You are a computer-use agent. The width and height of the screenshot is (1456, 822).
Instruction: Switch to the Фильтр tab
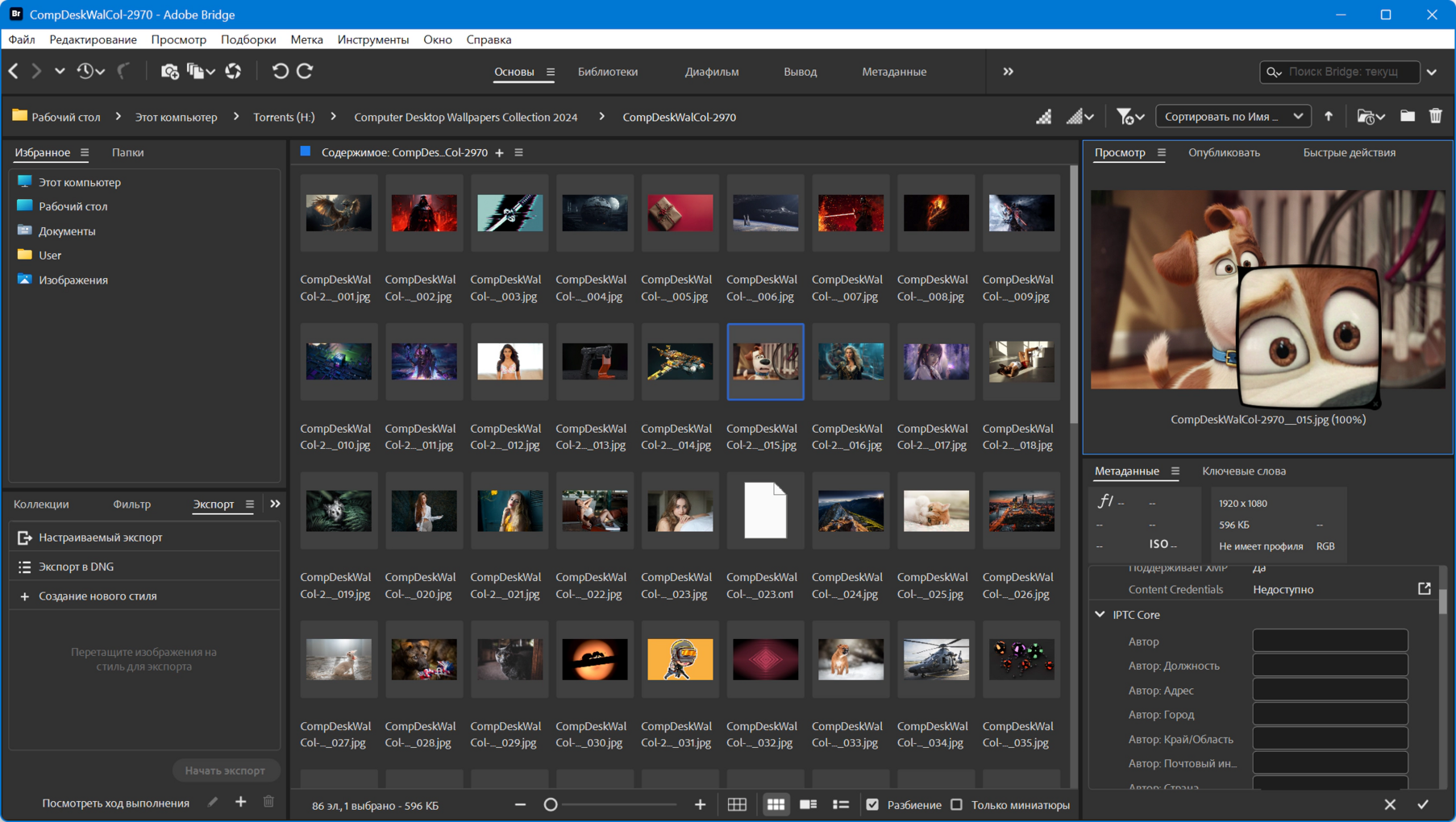[x=131, y=504]
